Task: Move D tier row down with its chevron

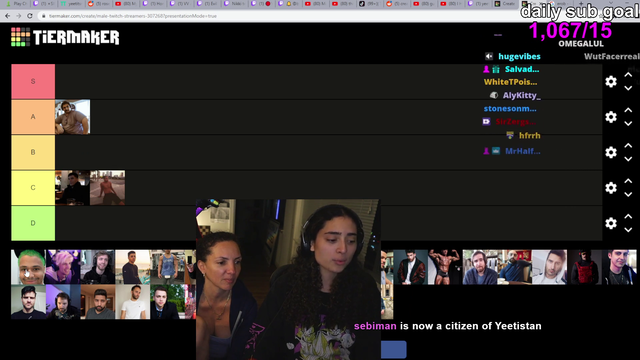Action: click(x=628, y=230)
